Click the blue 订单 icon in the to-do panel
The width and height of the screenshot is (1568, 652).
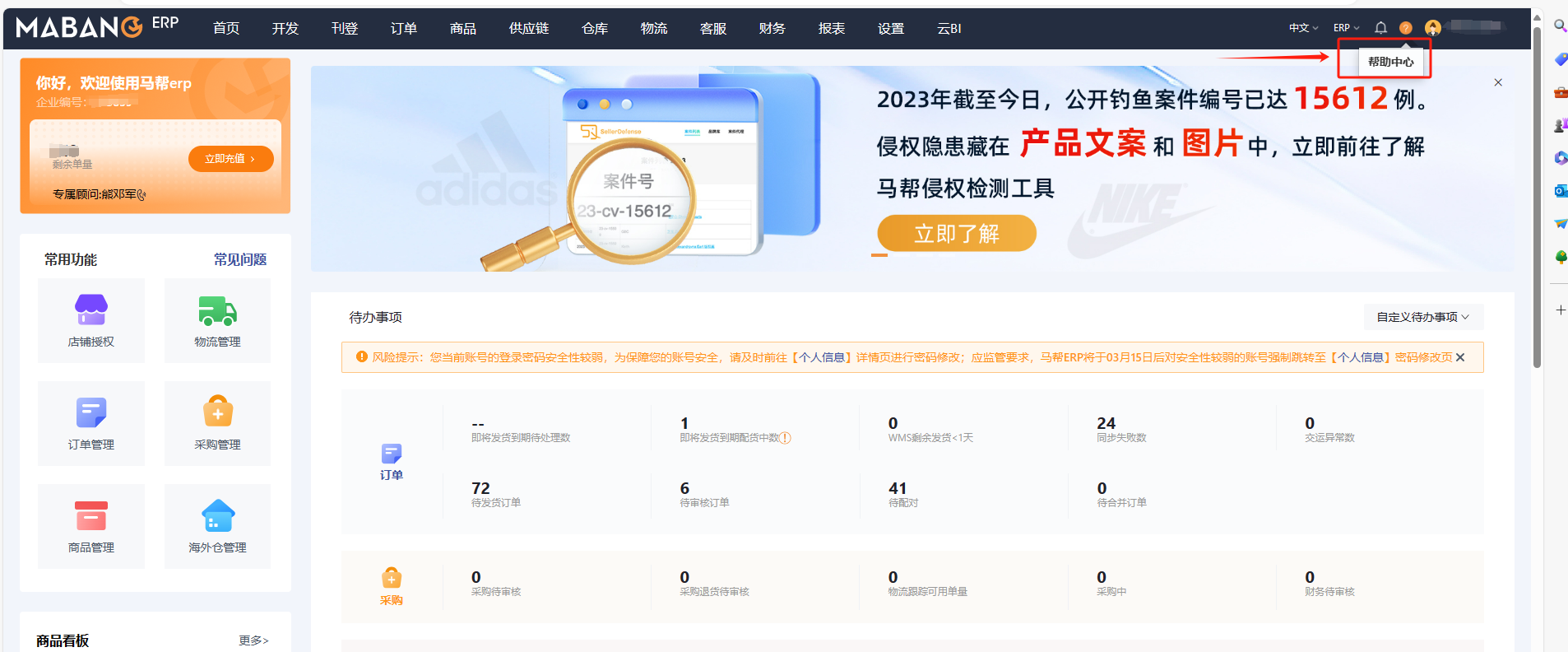[x=392, y=454]
